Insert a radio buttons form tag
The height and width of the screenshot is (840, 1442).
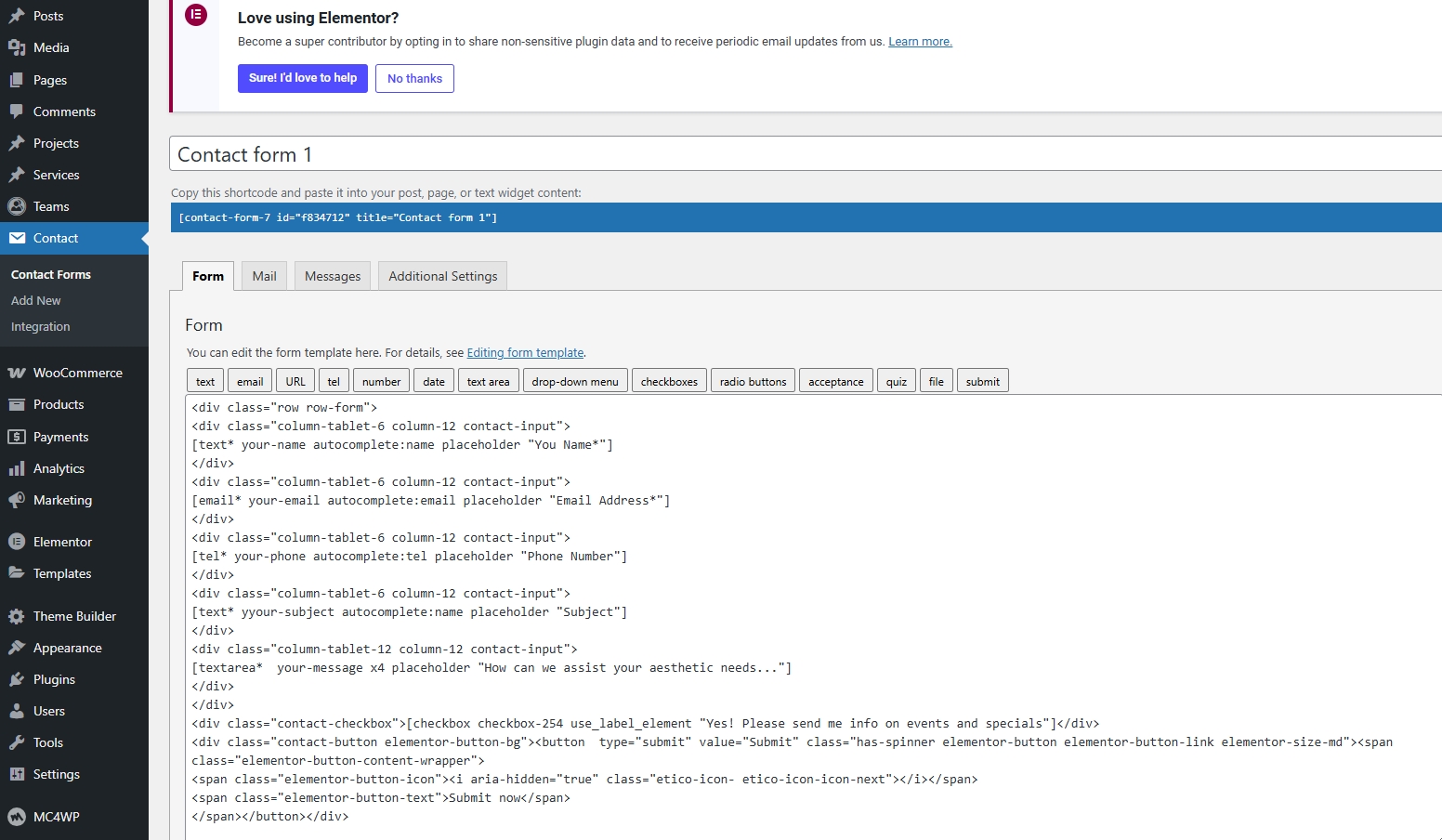pyautogui.click(x=753, y=381)
